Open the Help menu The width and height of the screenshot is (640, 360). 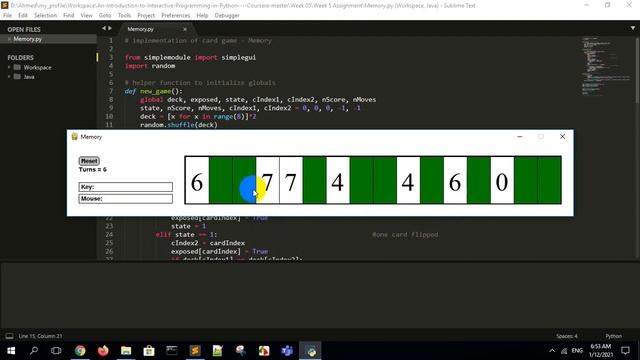coord(202,16)
